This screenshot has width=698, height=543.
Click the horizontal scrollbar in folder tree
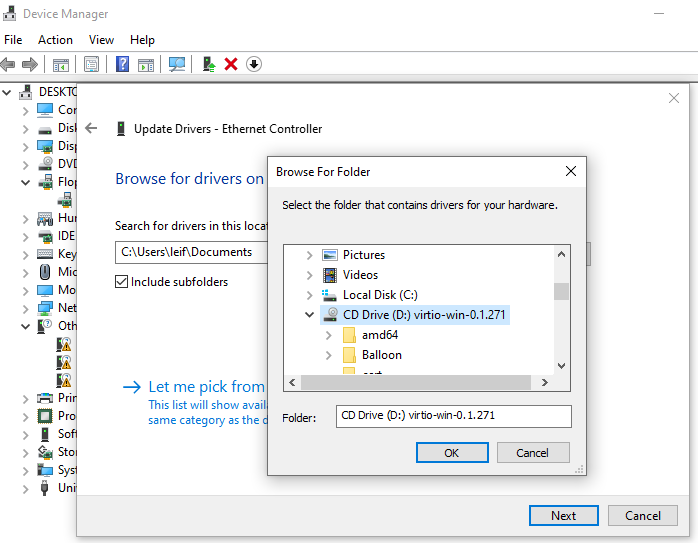point(417,383)
